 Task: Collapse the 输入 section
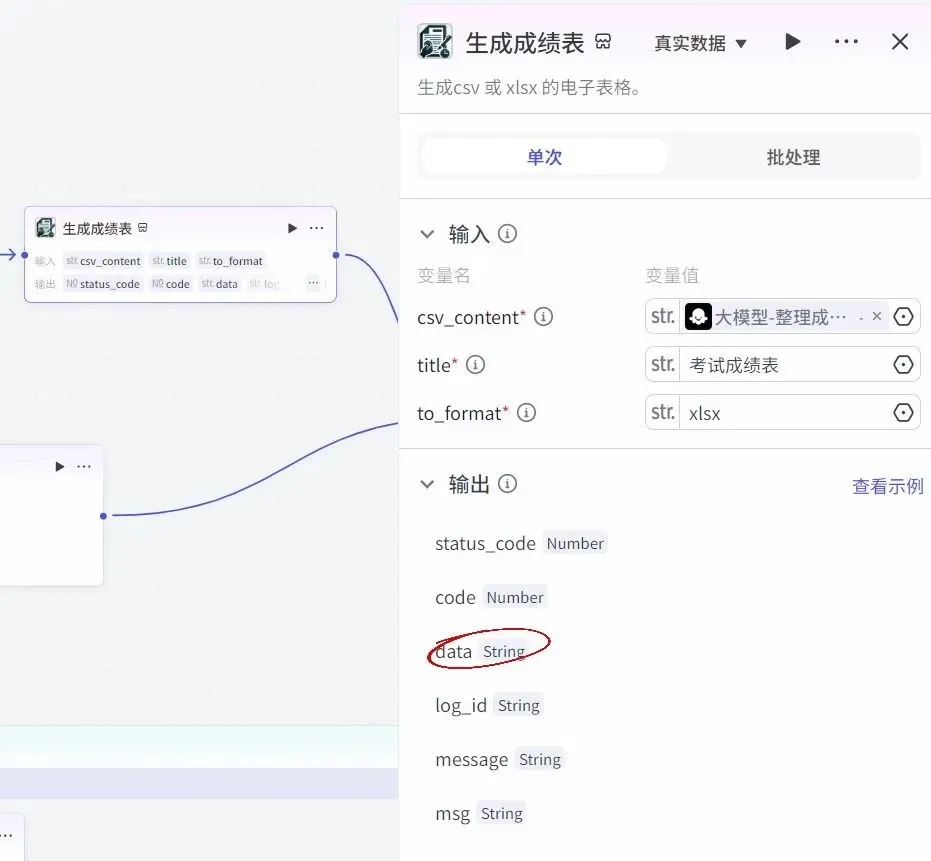coord(427,234)
